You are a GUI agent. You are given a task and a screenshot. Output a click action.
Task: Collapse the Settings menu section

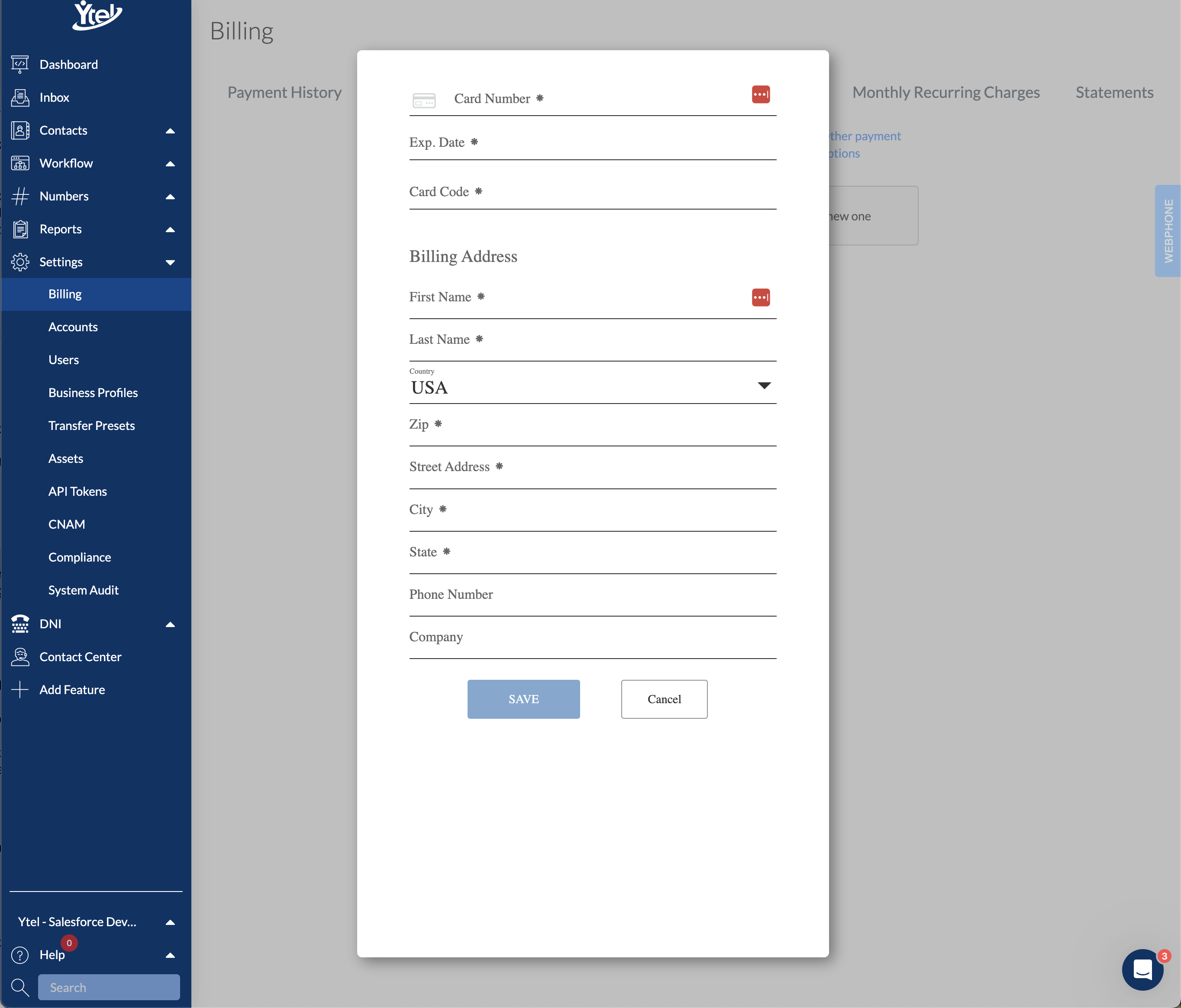170,262
